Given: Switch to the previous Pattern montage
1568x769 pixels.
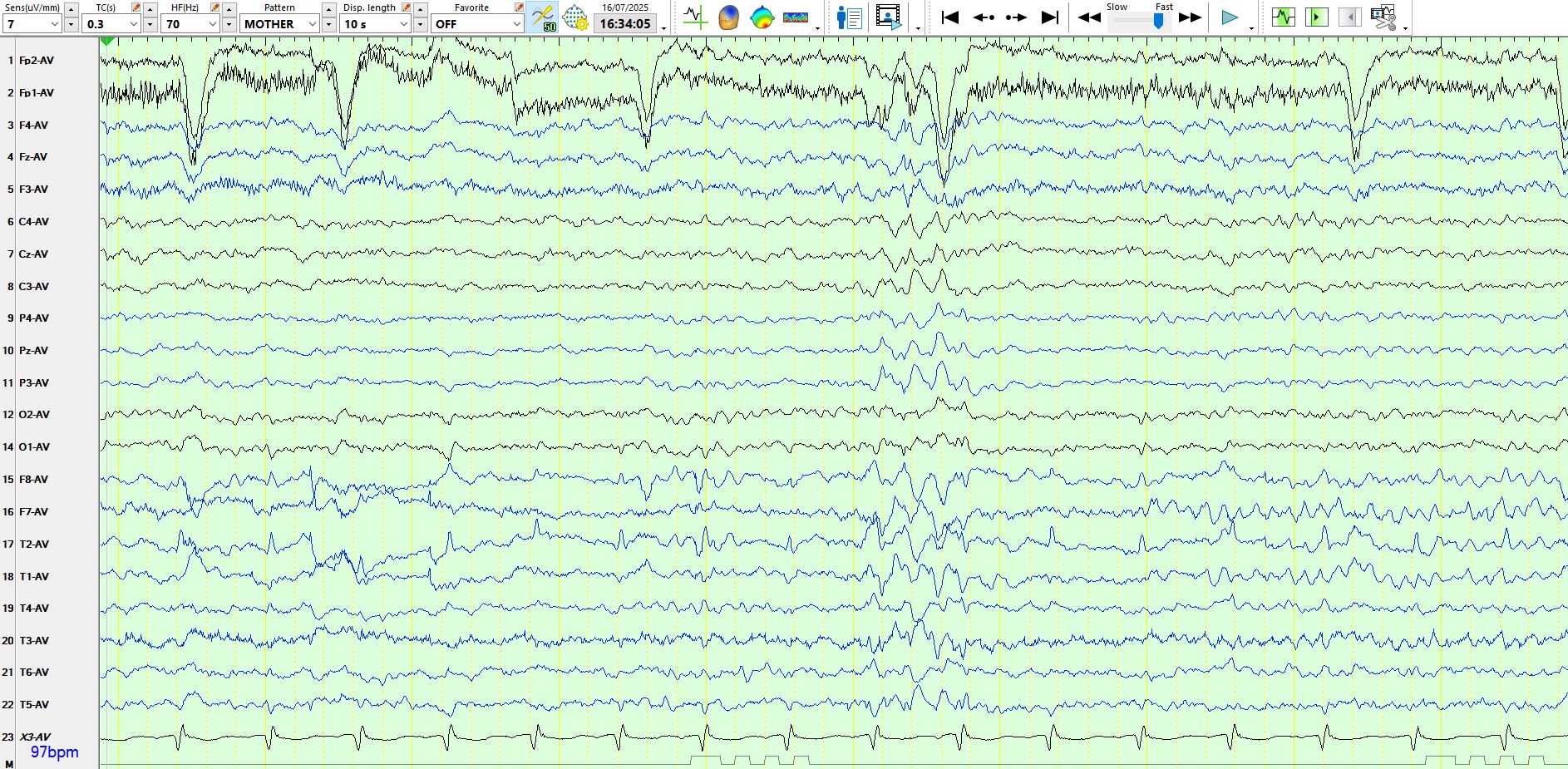Looking at the screenshot, I should pos(328,9).
